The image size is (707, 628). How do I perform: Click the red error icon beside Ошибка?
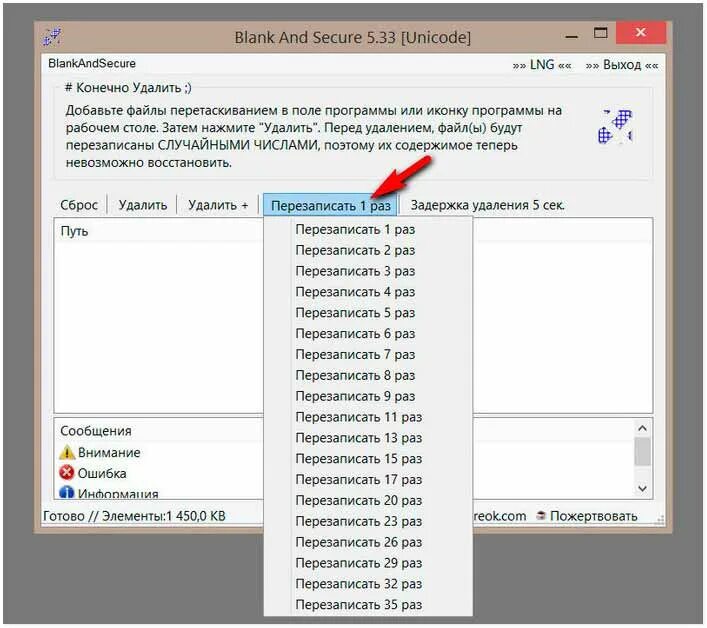click(x=67, y=473)
